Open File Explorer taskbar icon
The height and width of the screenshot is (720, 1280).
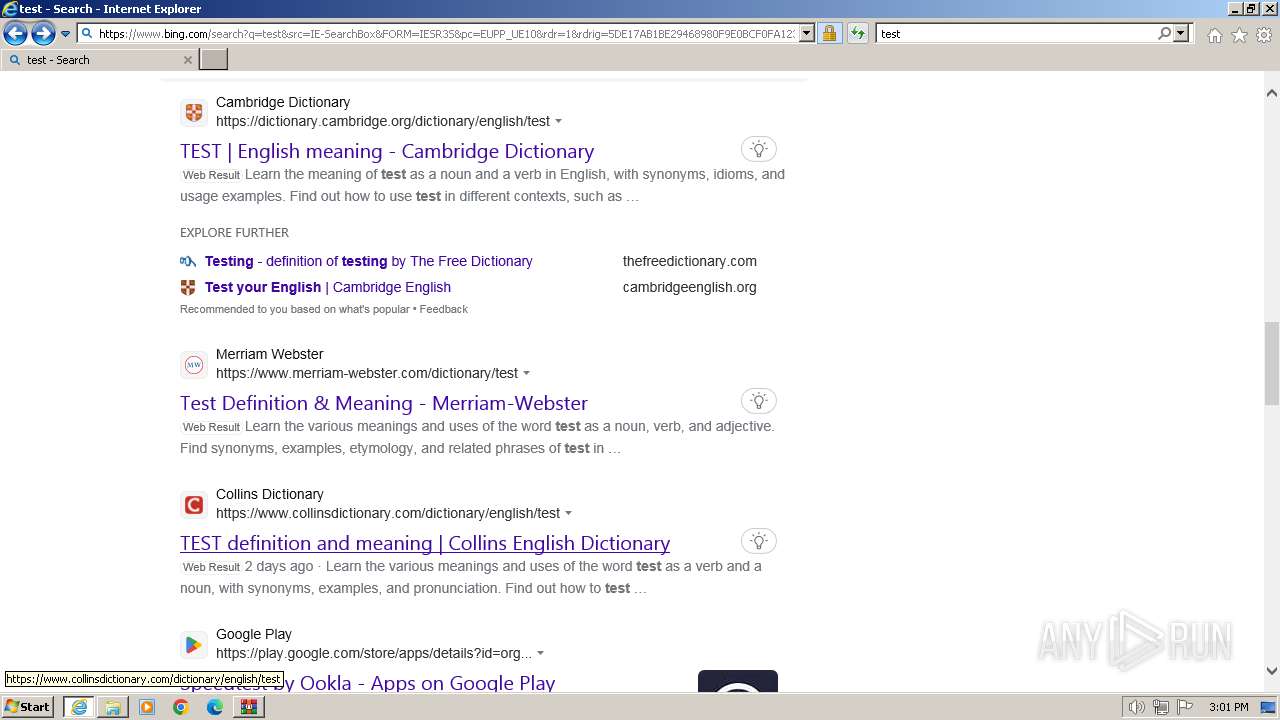click(x=113, y=707)
